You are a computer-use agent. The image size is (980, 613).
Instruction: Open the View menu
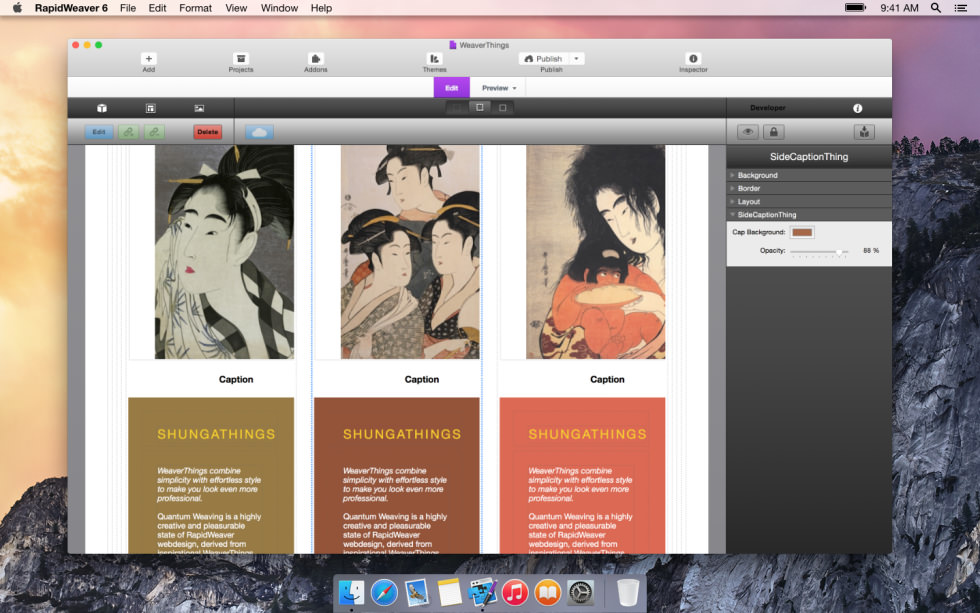pos(236,7)
